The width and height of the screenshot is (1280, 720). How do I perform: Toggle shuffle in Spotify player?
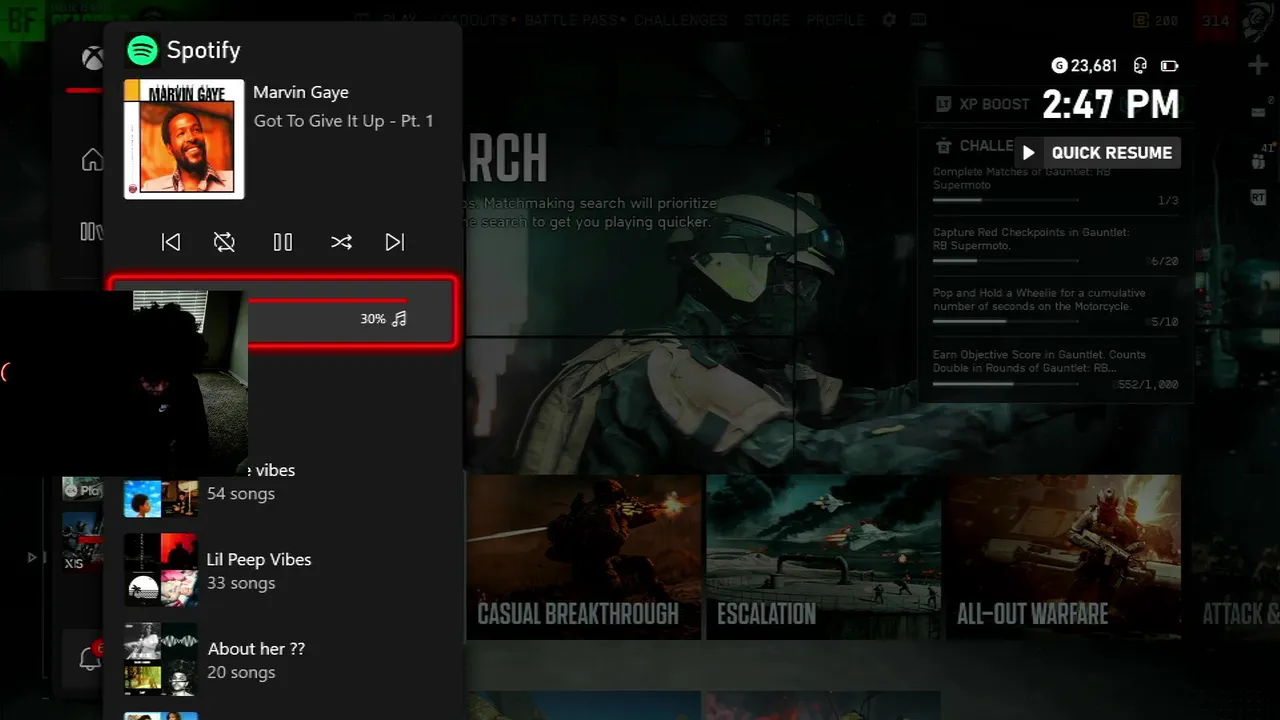341,242
